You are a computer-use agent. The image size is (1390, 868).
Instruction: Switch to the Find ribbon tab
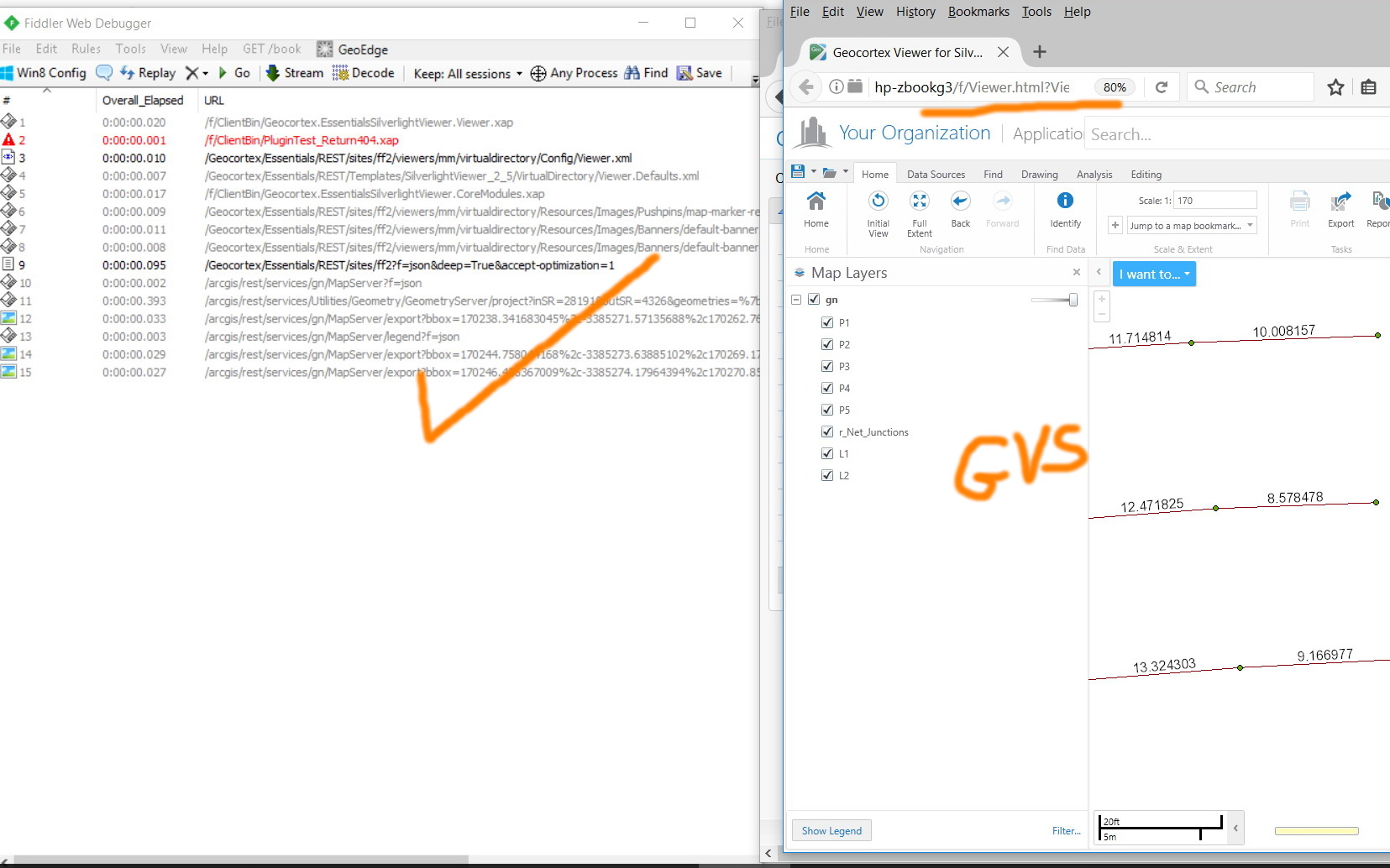pos(993,174)
